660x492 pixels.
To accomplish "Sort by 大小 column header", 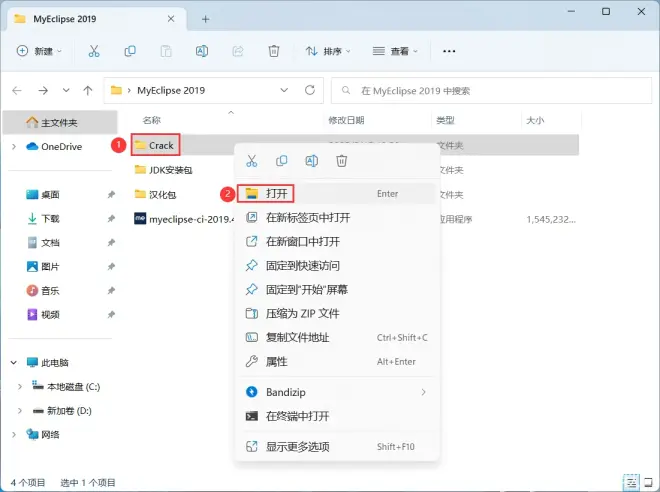I will click(535, 120).
